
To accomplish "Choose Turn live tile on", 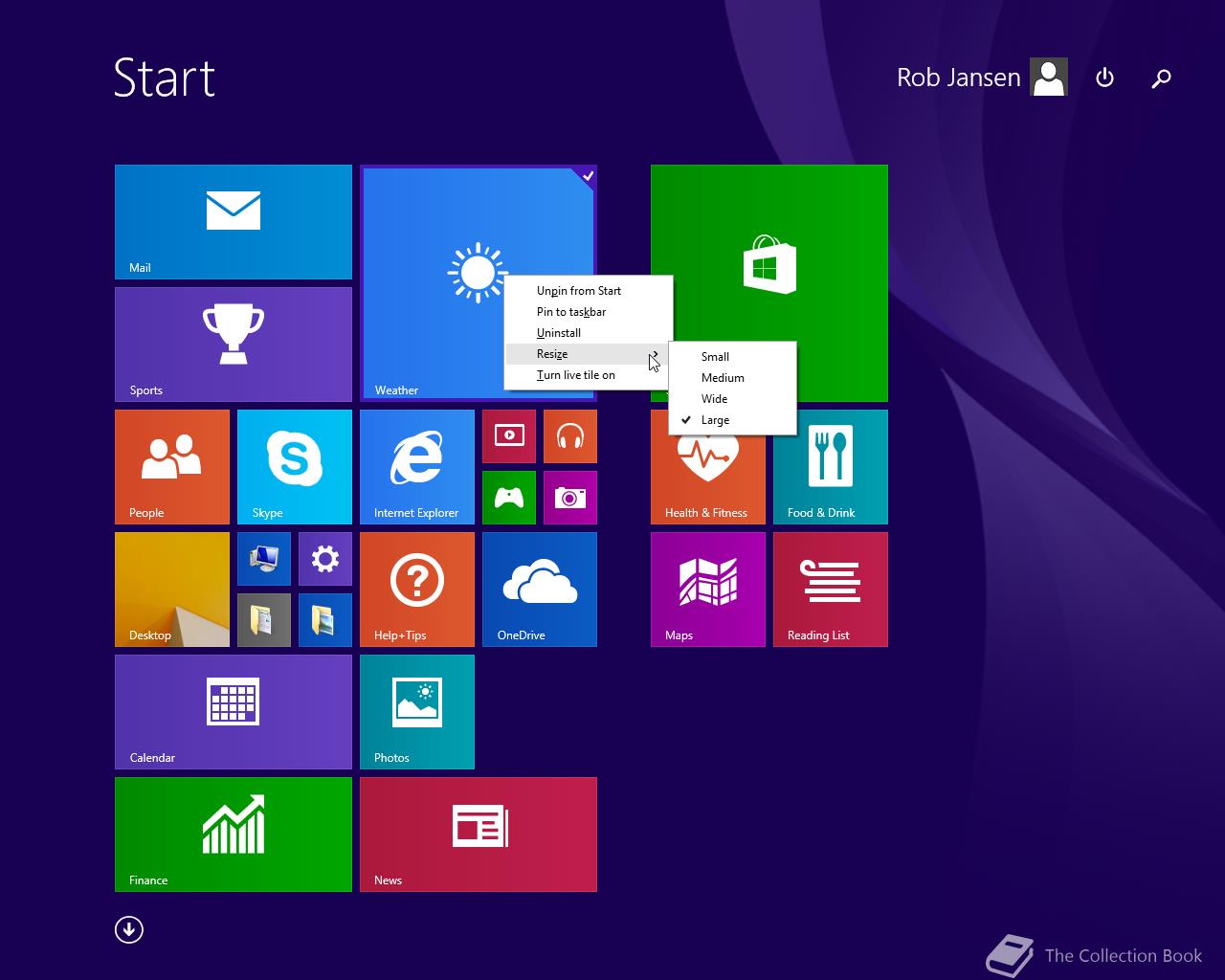I will [x=588, y=375].
